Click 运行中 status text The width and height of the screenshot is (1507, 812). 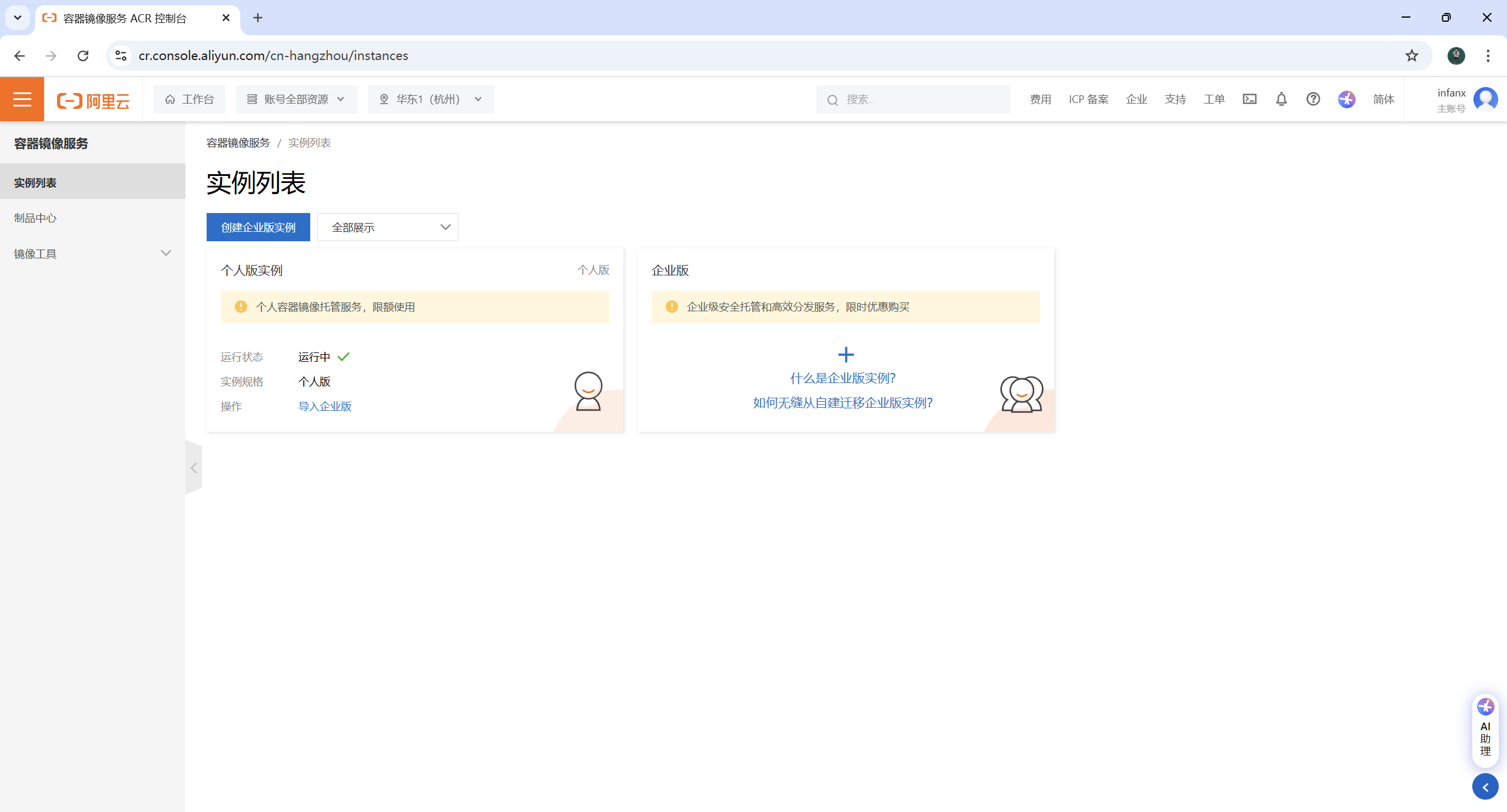pyautogui.click(x=314, y=357)
